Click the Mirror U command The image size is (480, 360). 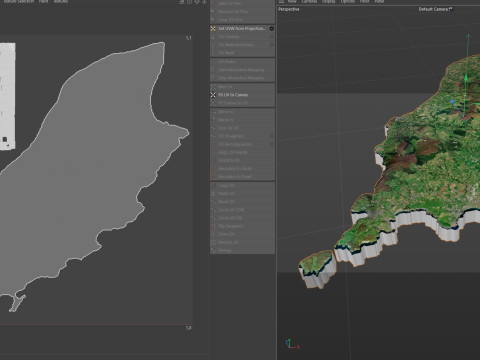tap(242, 112)
